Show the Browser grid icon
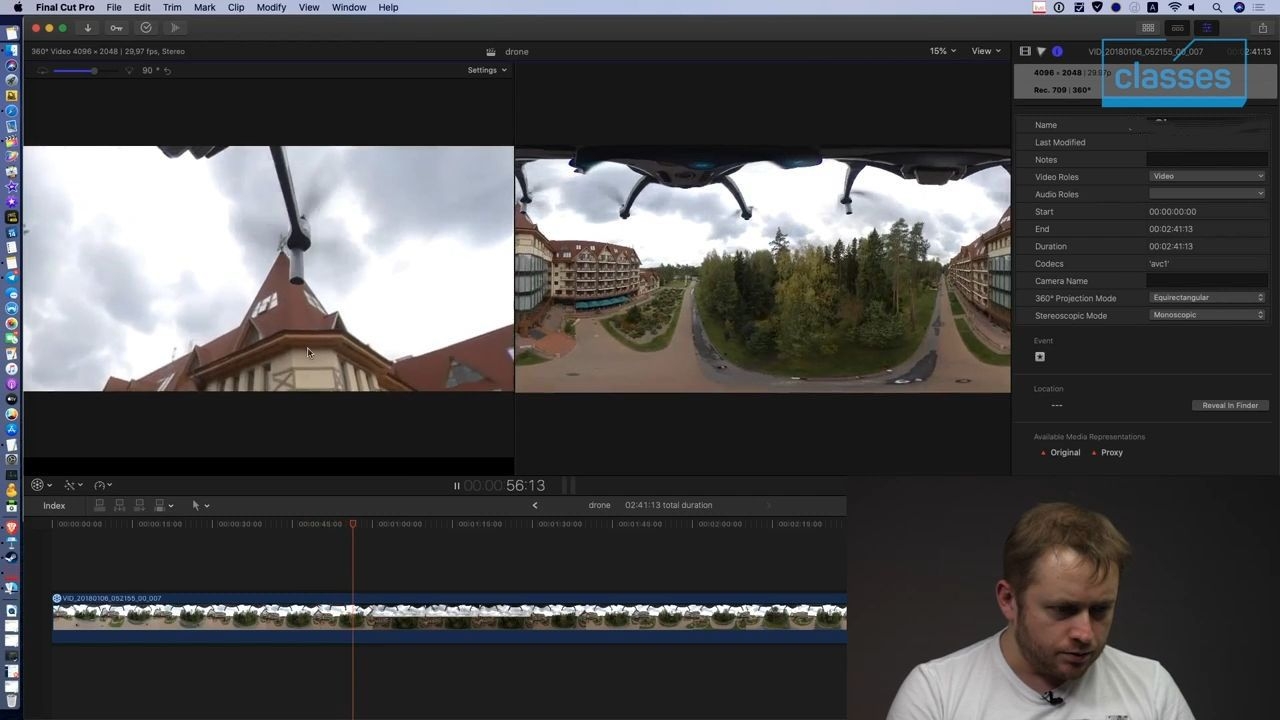 (1148, 28)
